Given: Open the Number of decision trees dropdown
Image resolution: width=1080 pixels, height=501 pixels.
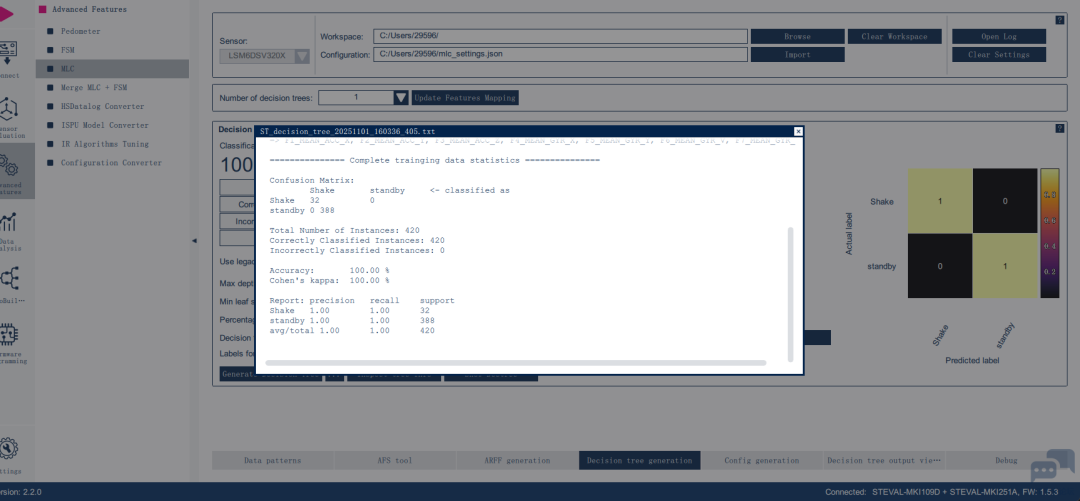Looking at the screenshot, I should tap(364, 98).
